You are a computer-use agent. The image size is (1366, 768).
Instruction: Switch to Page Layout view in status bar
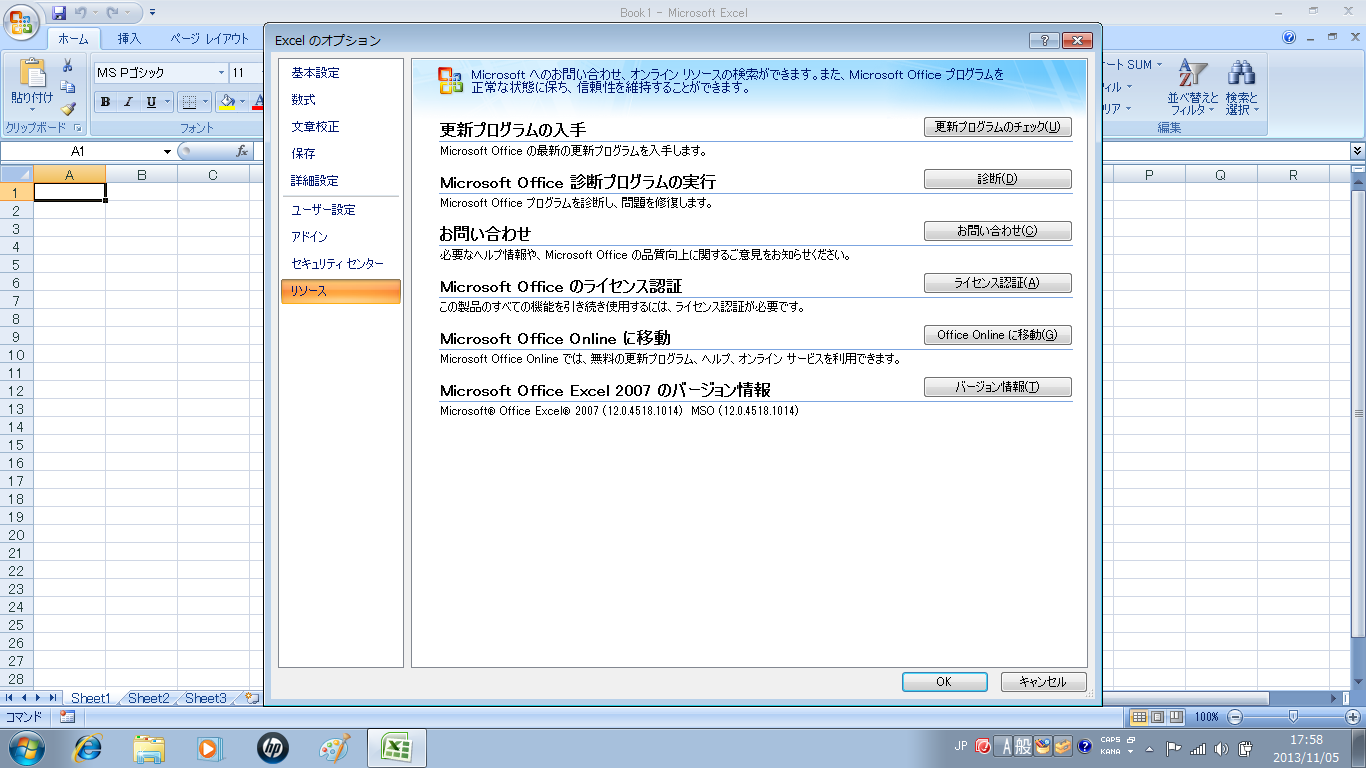(x=1157, y=717)
